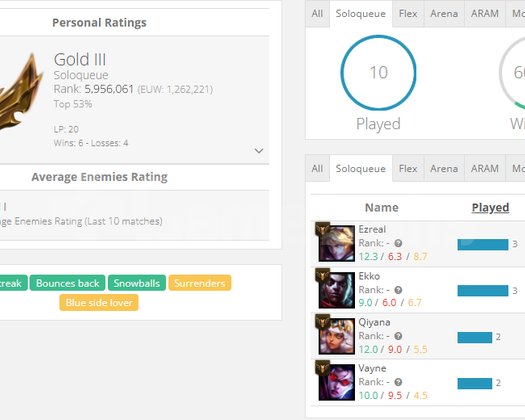Click Ezreal's KDA 12.3 / 6.3 / 8.7
Viewport: 525px width, 420px height.
coord(393,257)
